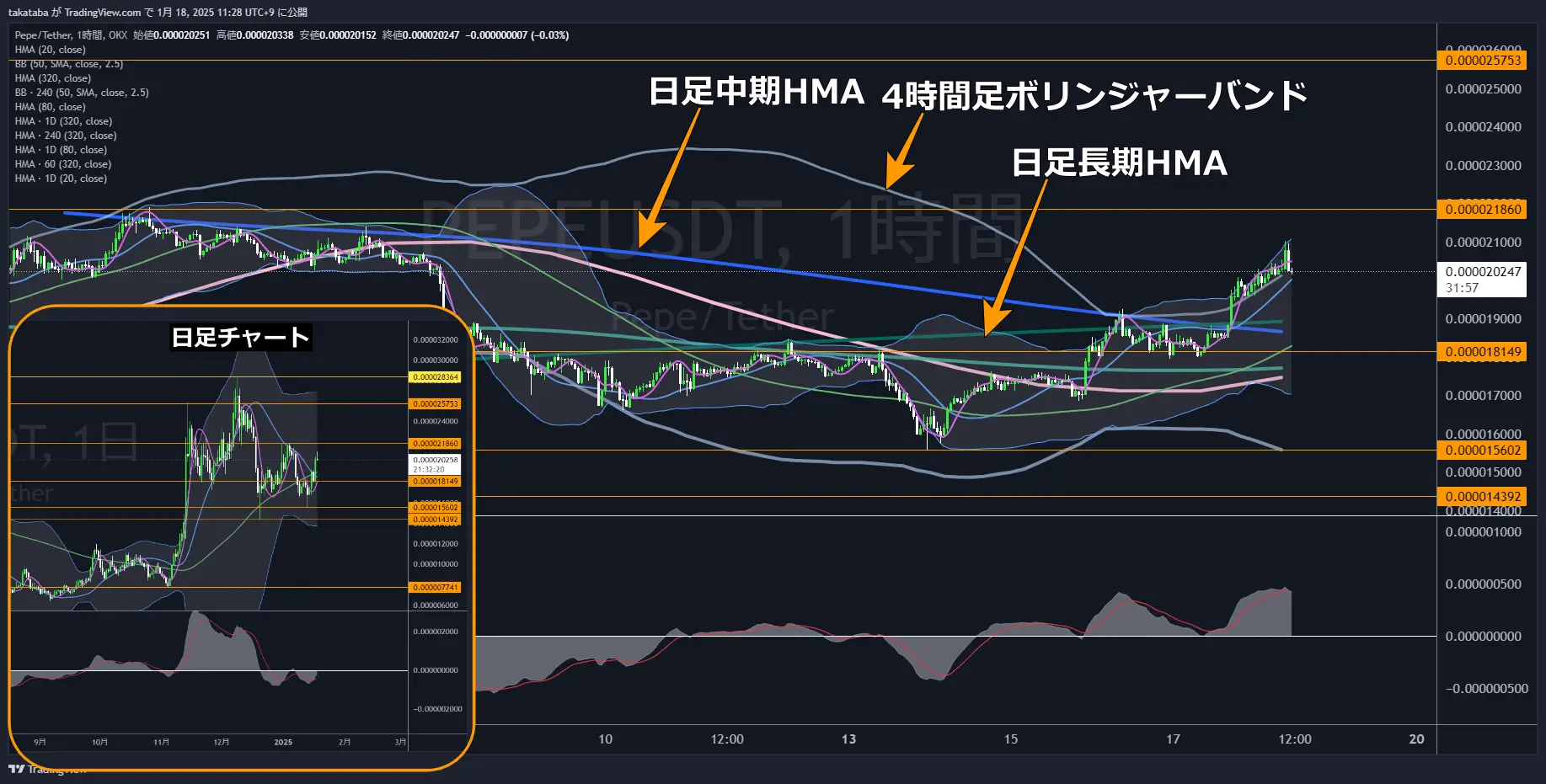Click the 0.000028364 price label in the daily inset
Viewport: 1546px width, 784px height.
[436, 377]
